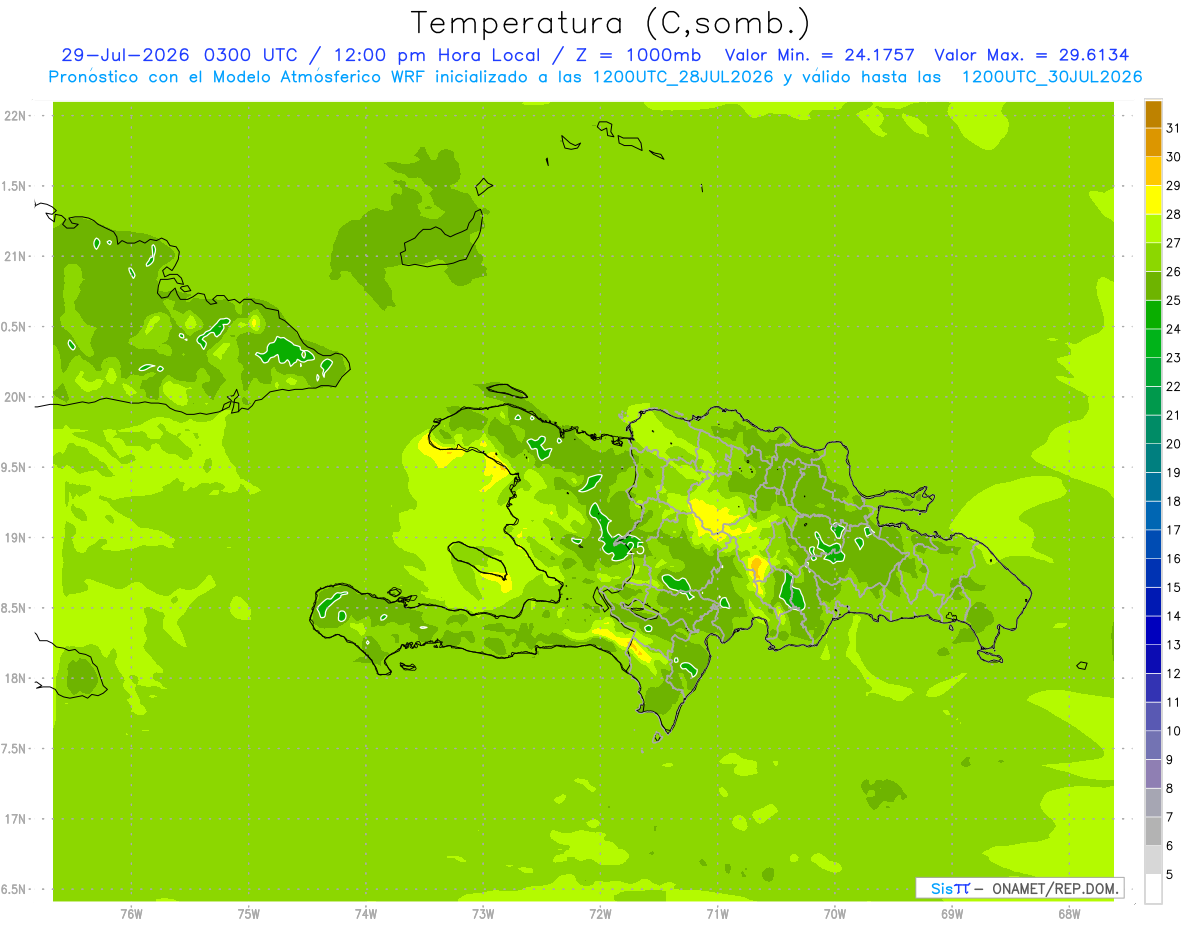This screenshot has width=1200, height=927.
Task: Click the legend value 8
Action: tap(1170, 789)
